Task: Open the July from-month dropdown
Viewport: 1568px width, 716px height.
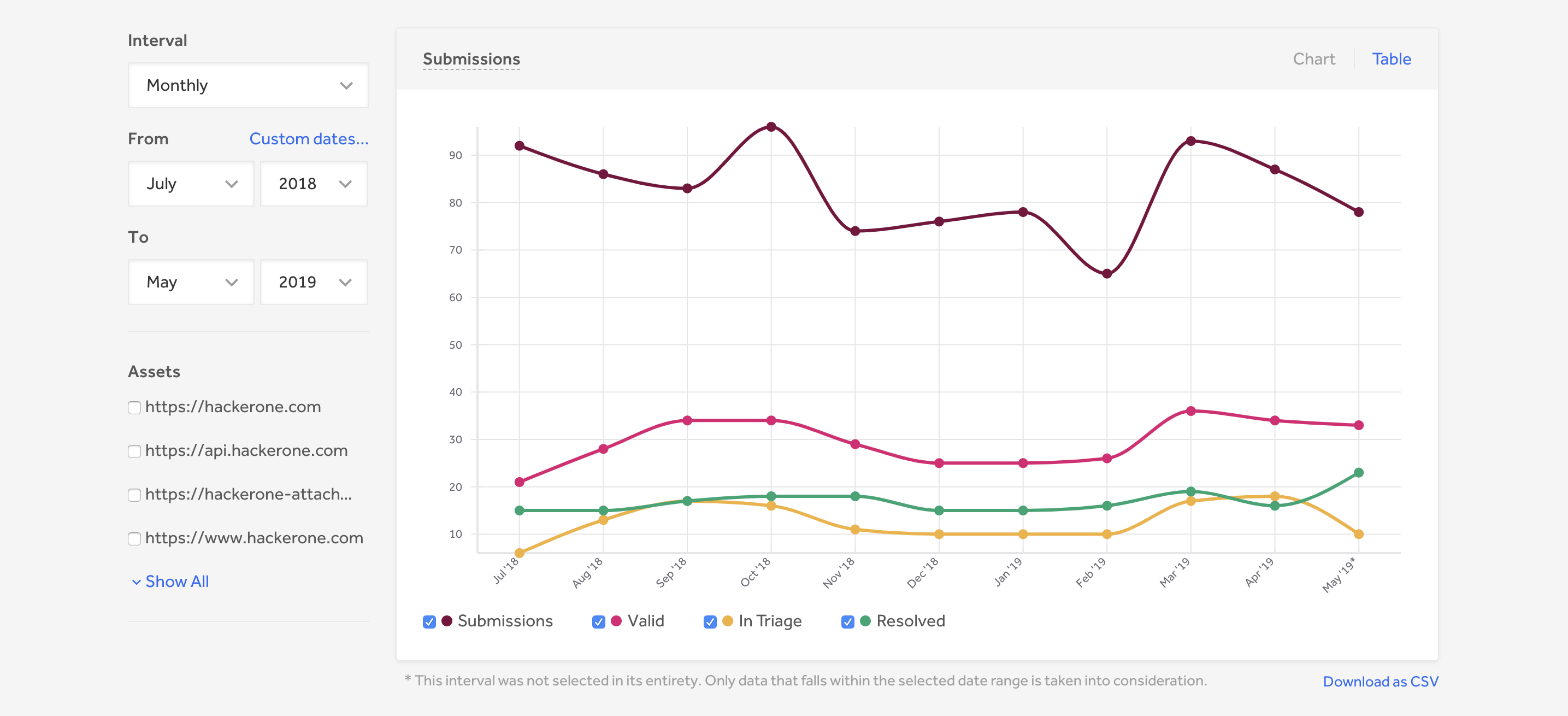Action: [x=191, y=184]
